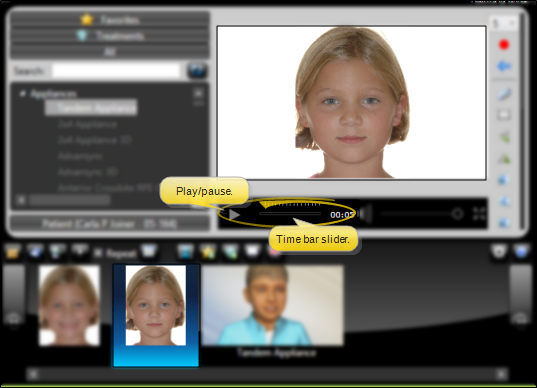Image resolution: width=537 pixels, height=388 pixels.
Task: Mute the video with the speaker icon
Action: tap(366, 214)
